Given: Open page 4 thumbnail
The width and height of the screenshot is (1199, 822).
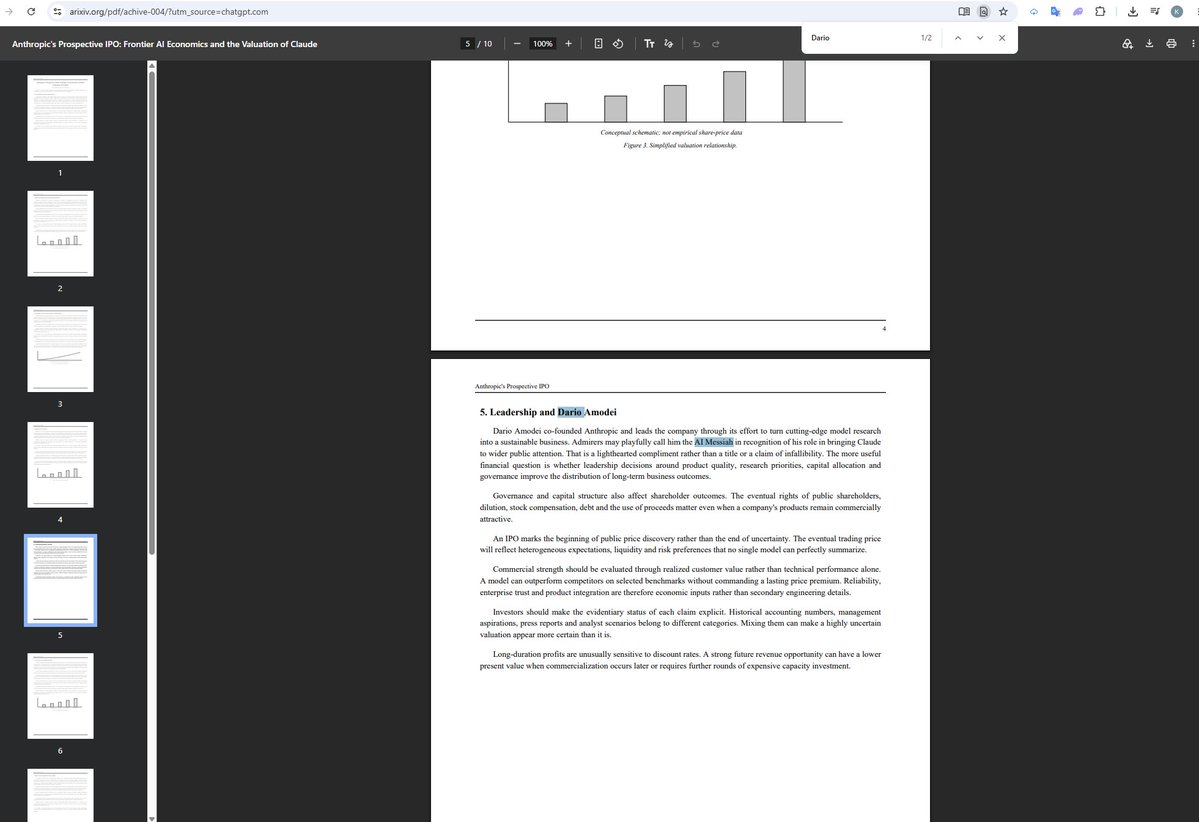Looking at the screenshot, I should click(x=60, y=464).
